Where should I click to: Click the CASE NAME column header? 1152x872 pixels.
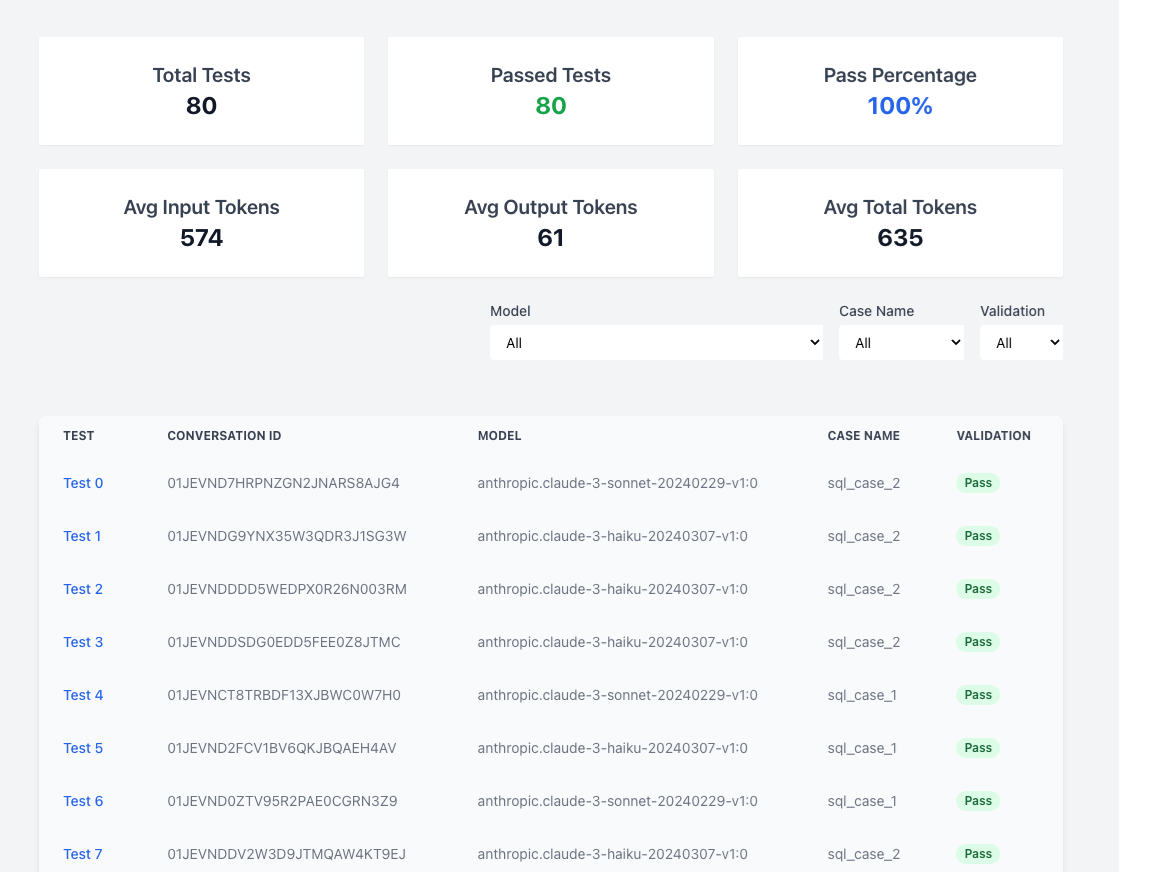863,436
